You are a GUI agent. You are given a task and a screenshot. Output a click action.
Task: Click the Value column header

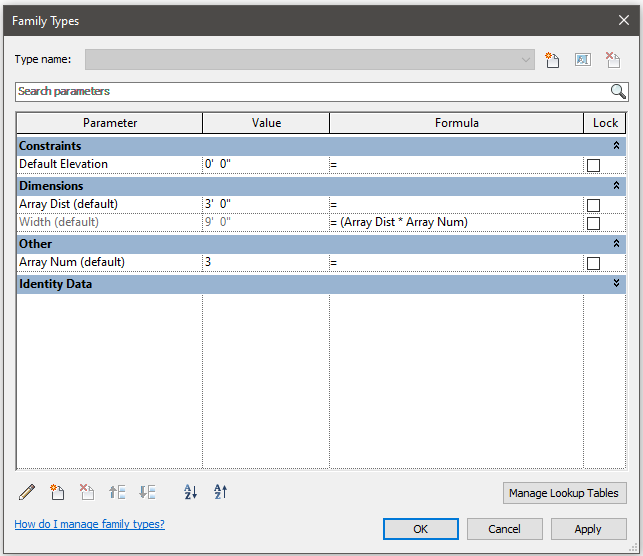point(266,123)
